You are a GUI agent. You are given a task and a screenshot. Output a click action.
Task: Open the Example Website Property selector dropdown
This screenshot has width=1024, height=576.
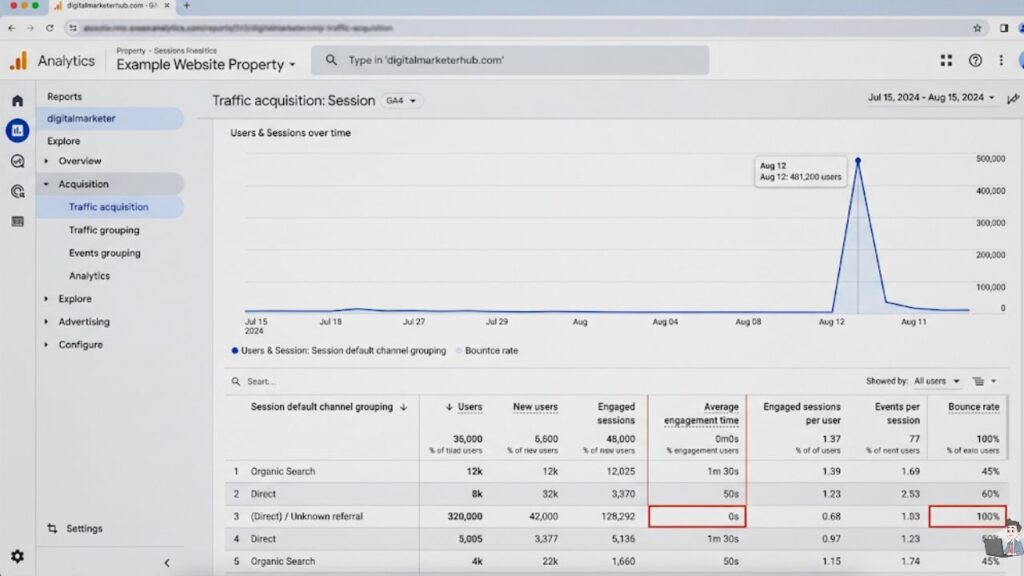click(x=206, y=65)
